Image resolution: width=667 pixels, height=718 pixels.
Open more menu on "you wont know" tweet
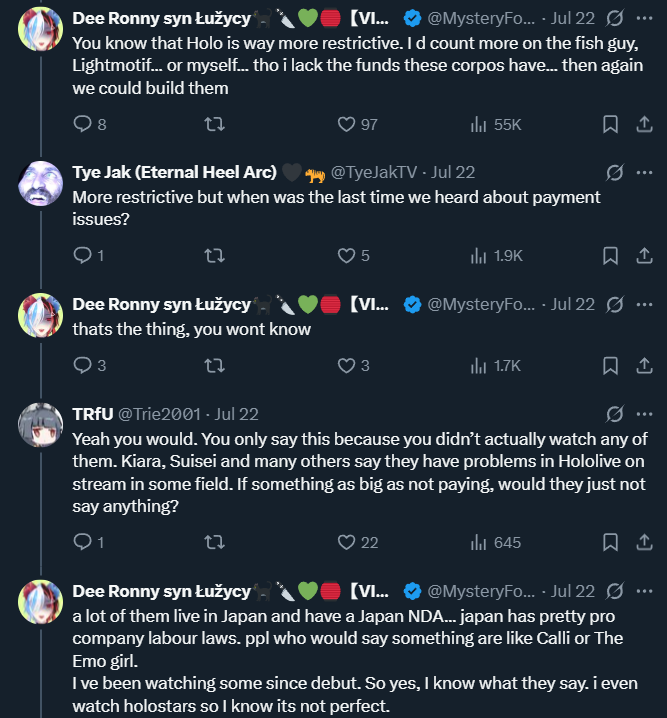point(644,303)
